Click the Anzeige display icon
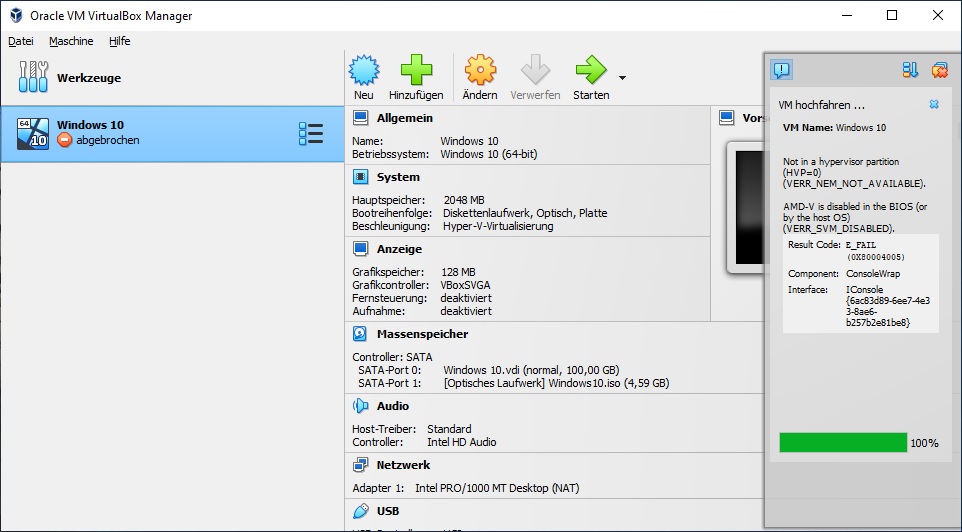962x532 pixels. 361,249
